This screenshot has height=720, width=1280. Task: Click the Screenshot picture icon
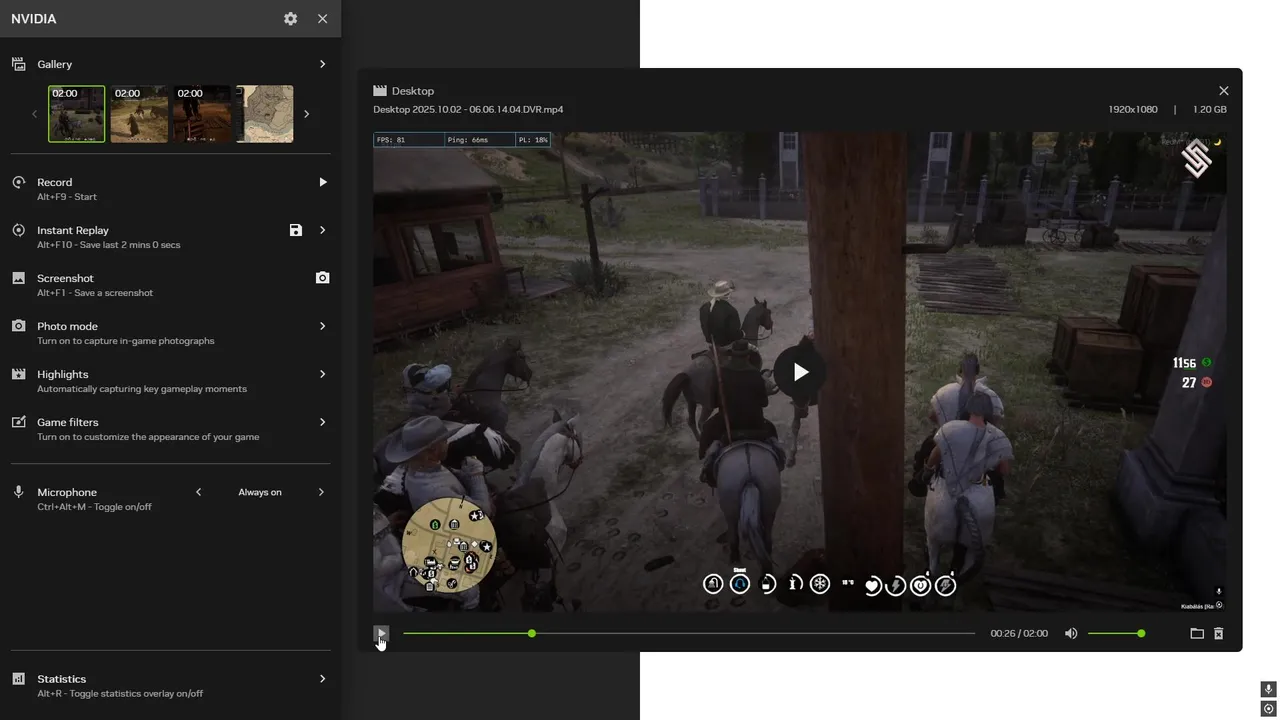click(x=18, y=278)
